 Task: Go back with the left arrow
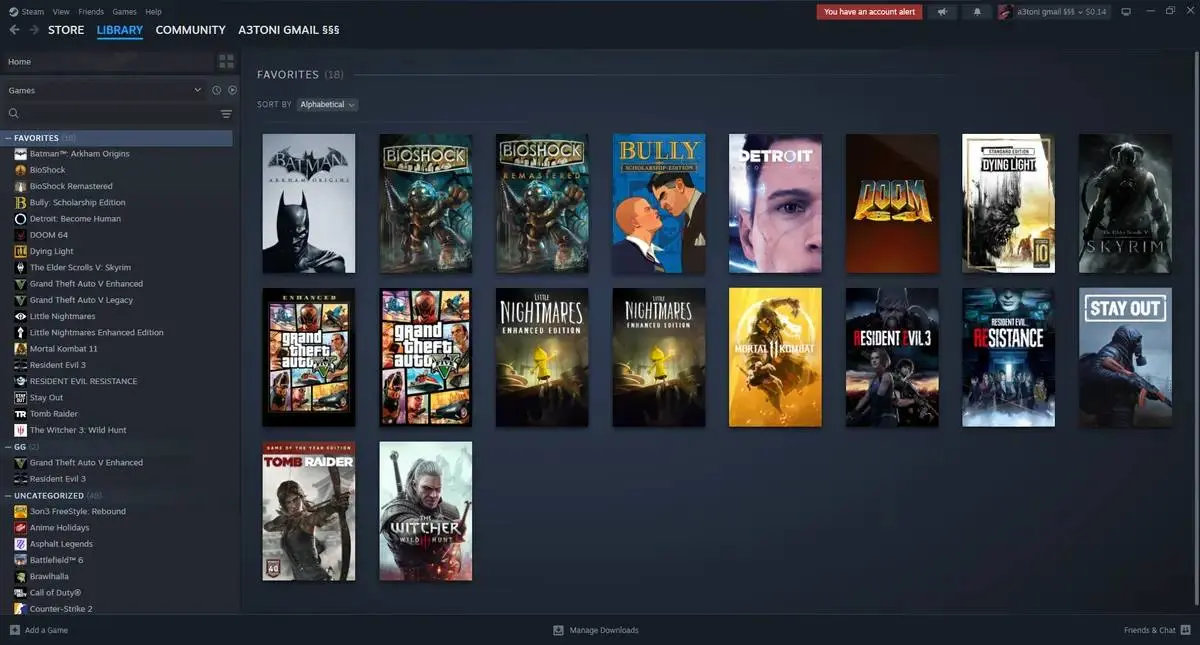click(14, 30)
